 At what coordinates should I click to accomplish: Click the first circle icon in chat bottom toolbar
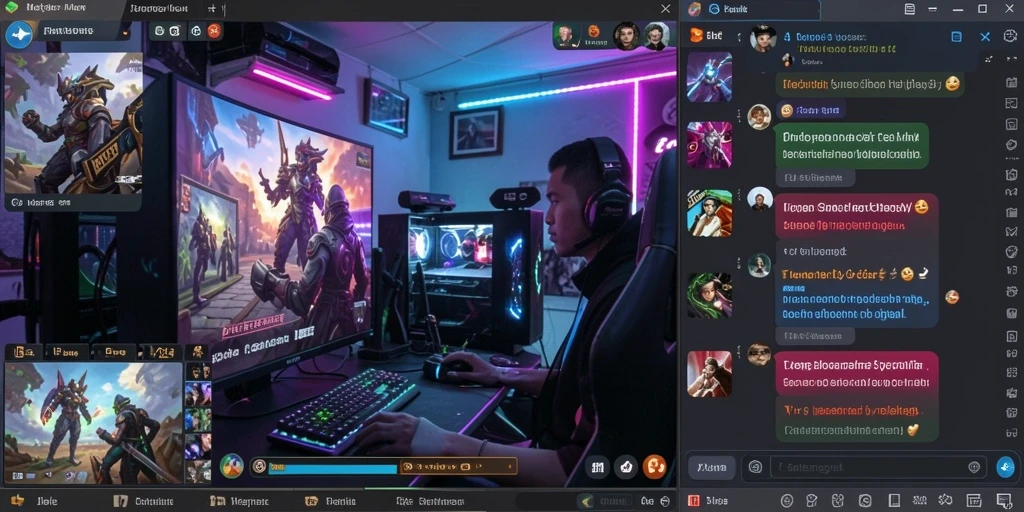787,501
